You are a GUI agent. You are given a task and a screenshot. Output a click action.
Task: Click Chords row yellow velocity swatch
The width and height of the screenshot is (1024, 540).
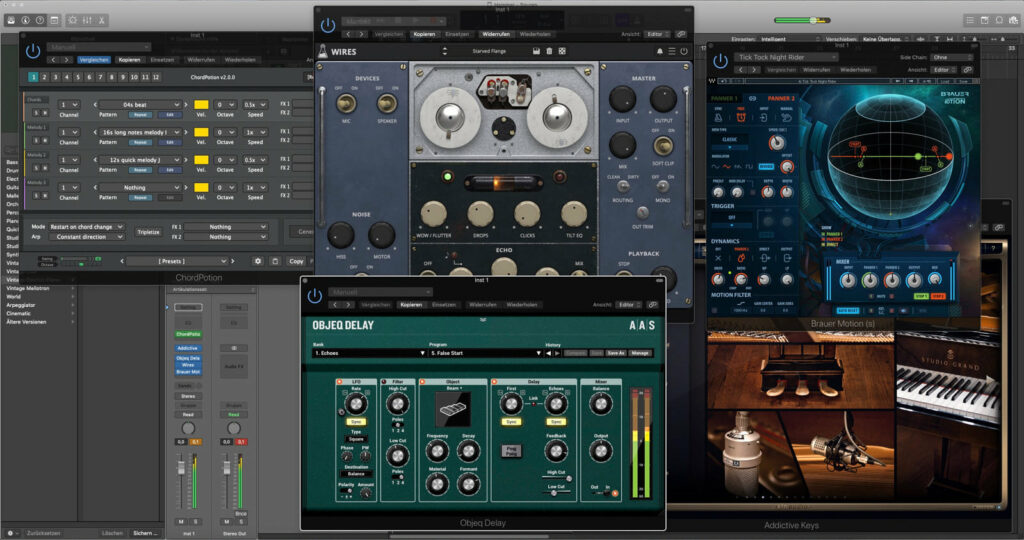point(201,104)
